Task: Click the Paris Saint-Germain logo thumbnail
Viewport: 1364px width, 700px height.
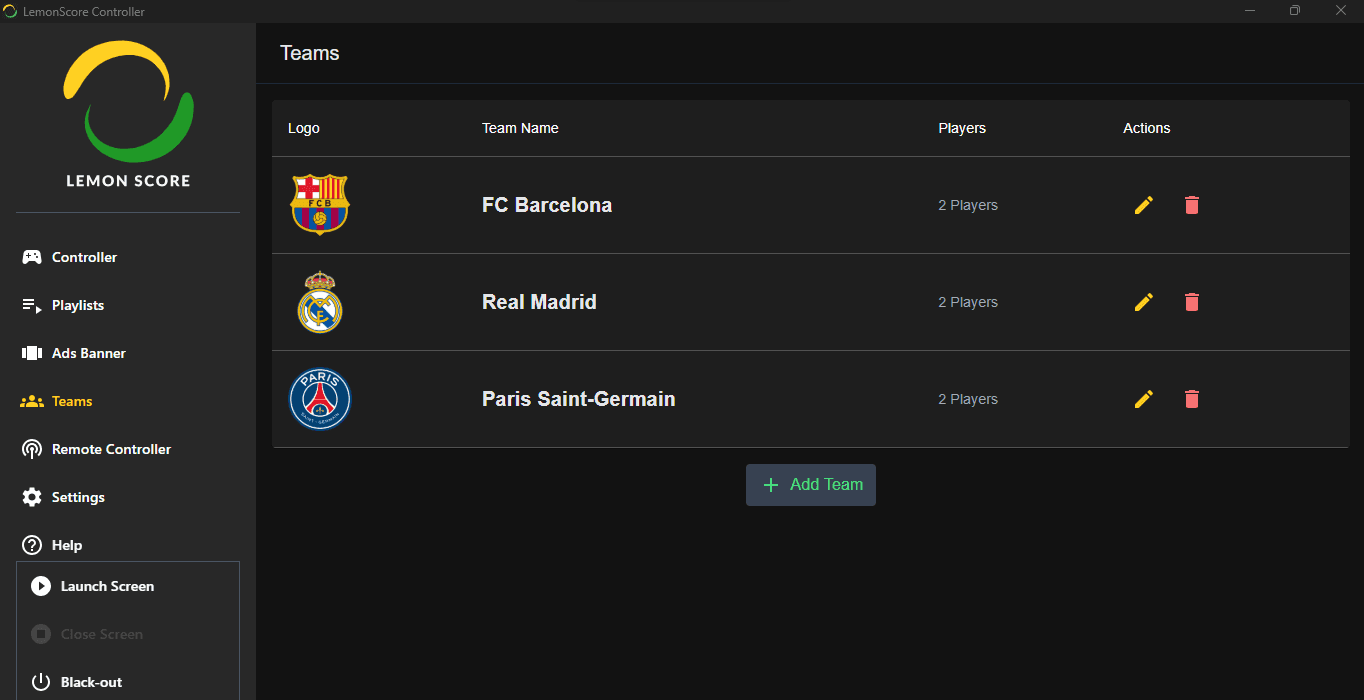Action: point(320,399)
